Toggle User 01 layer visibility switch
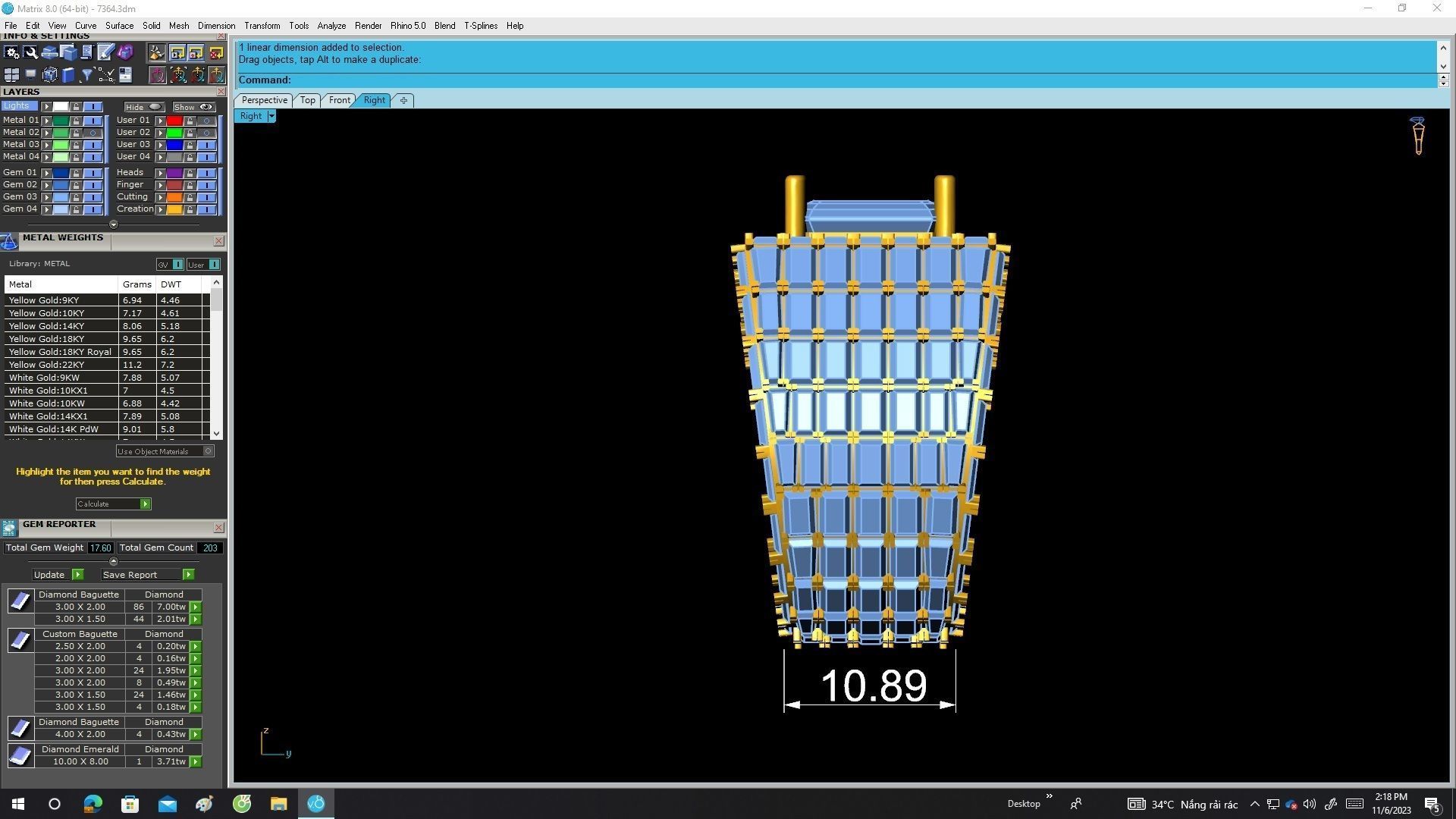Screen dimensions: 1456x819 coord(206,121)
